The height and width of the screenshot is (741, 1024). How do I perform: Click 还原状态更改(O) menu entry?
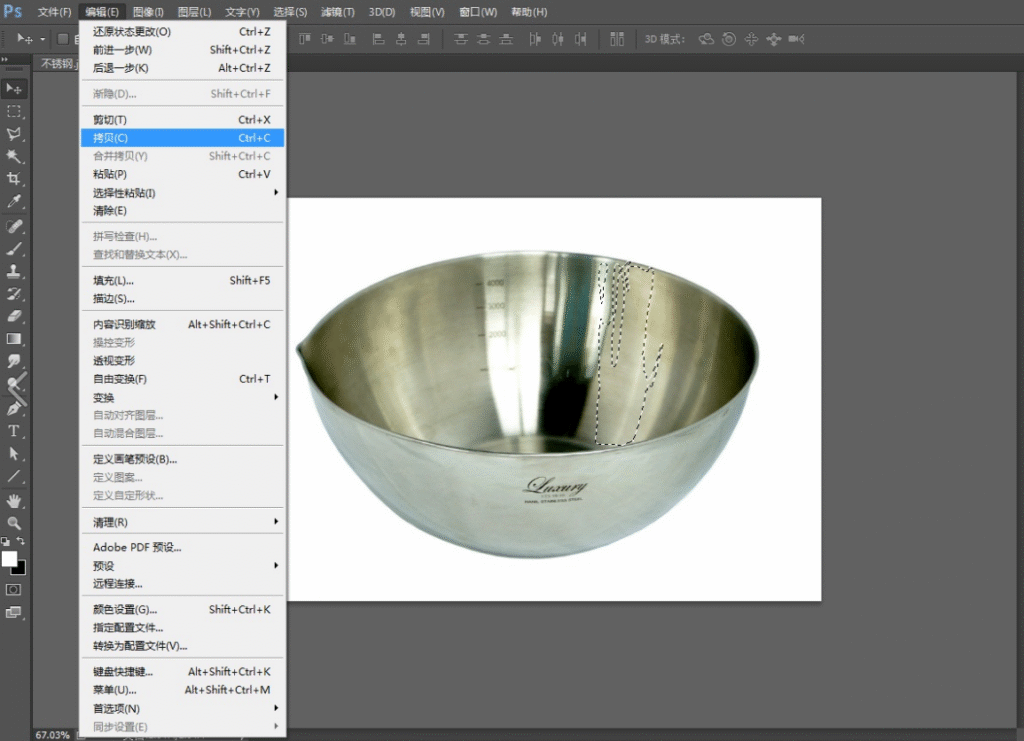pos(182,31)
